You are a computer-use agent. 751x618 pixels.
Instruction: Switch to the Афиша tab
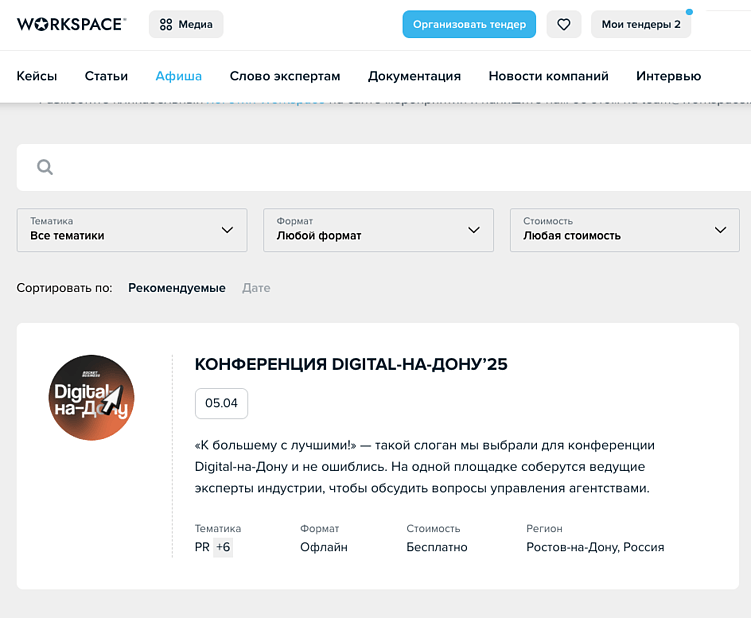pyautogui.click(x=178, y=76)
